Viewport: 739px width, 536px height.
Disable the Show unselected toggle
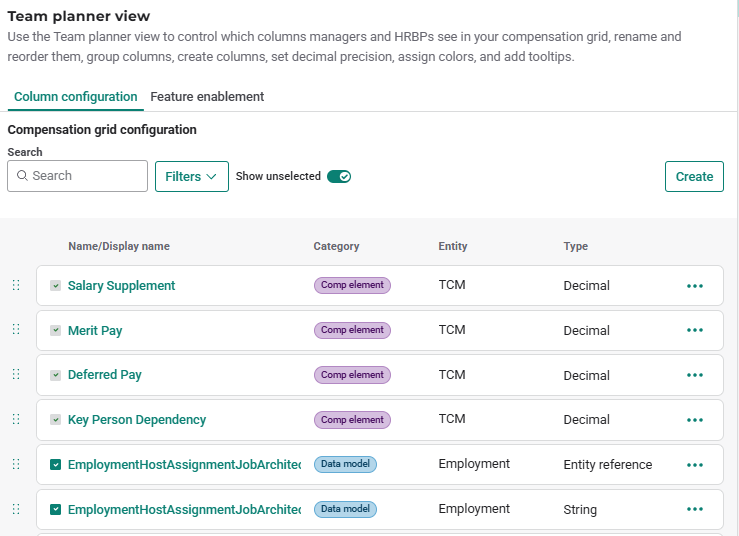click(x=339, y=176)
